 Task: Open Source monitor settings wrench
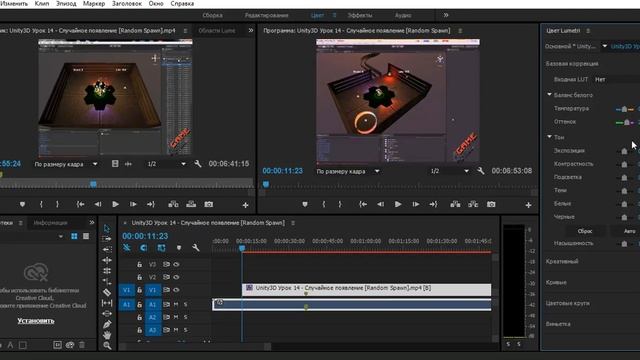click(x=198, y=164)
